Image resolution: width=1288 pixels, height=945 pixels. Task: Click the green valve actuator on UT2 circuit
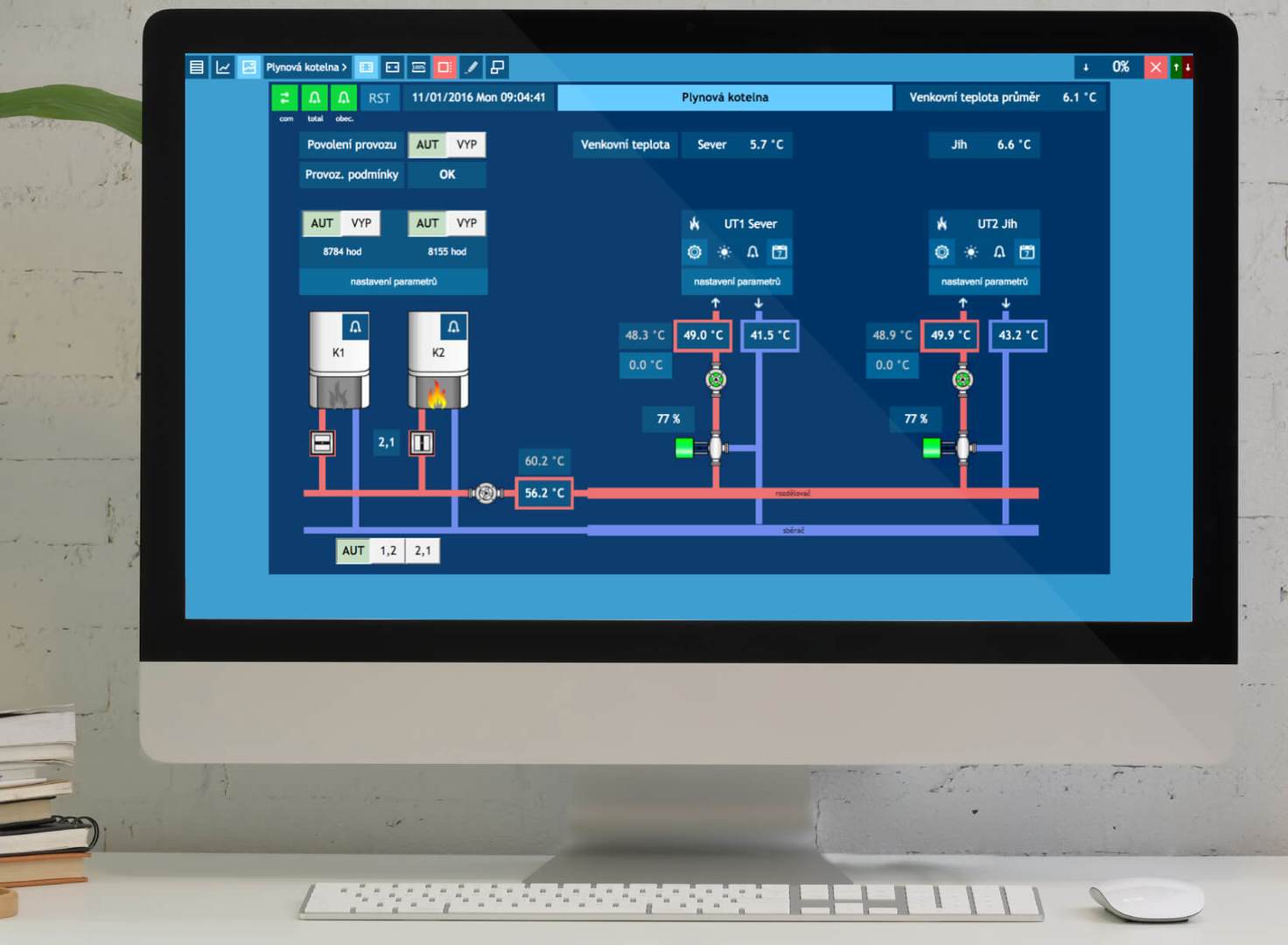pyautogui.click(x=932, y=448)
